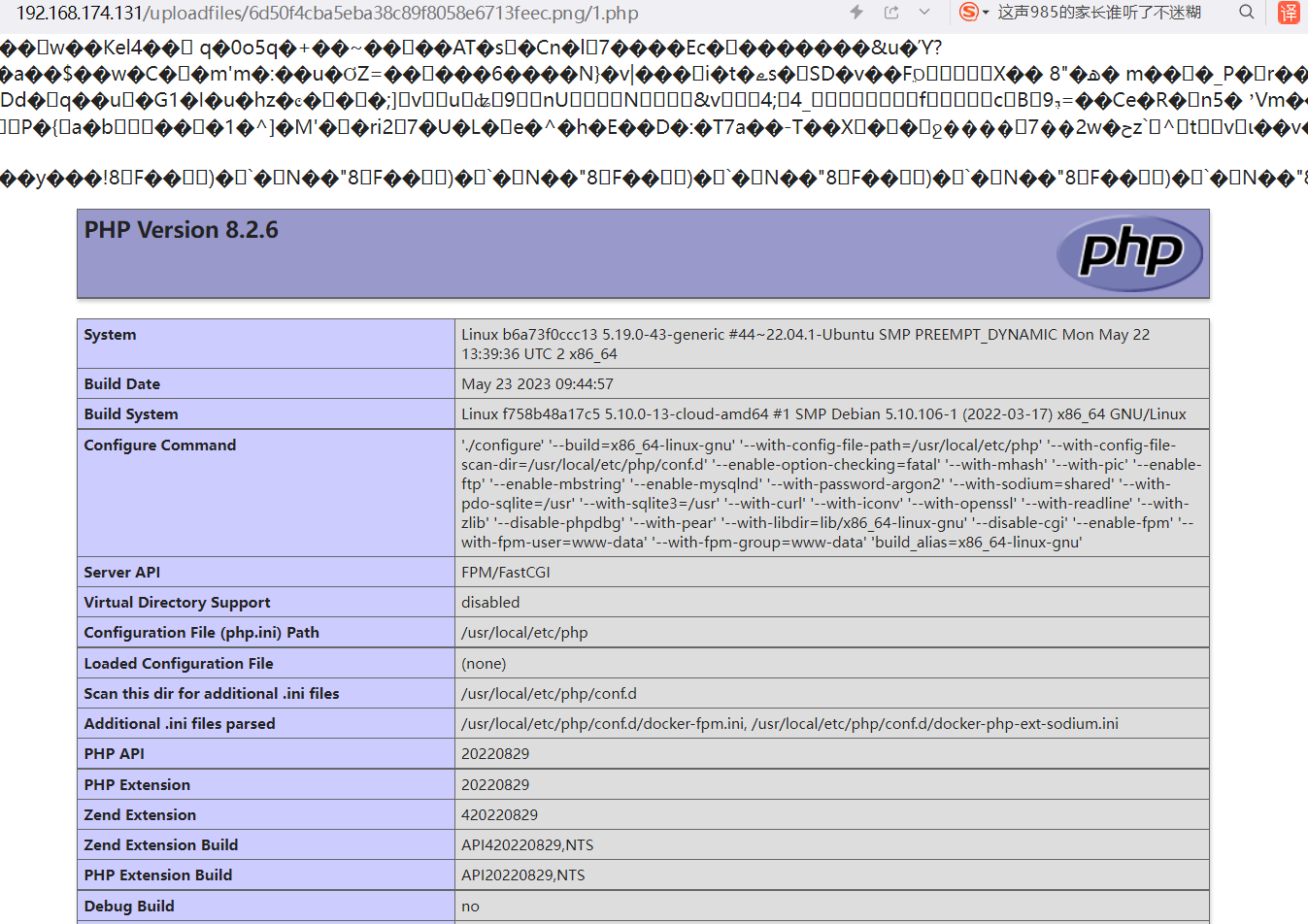
Task: Click the 'Loaded Configuration File' label
Action: (179, 664)
